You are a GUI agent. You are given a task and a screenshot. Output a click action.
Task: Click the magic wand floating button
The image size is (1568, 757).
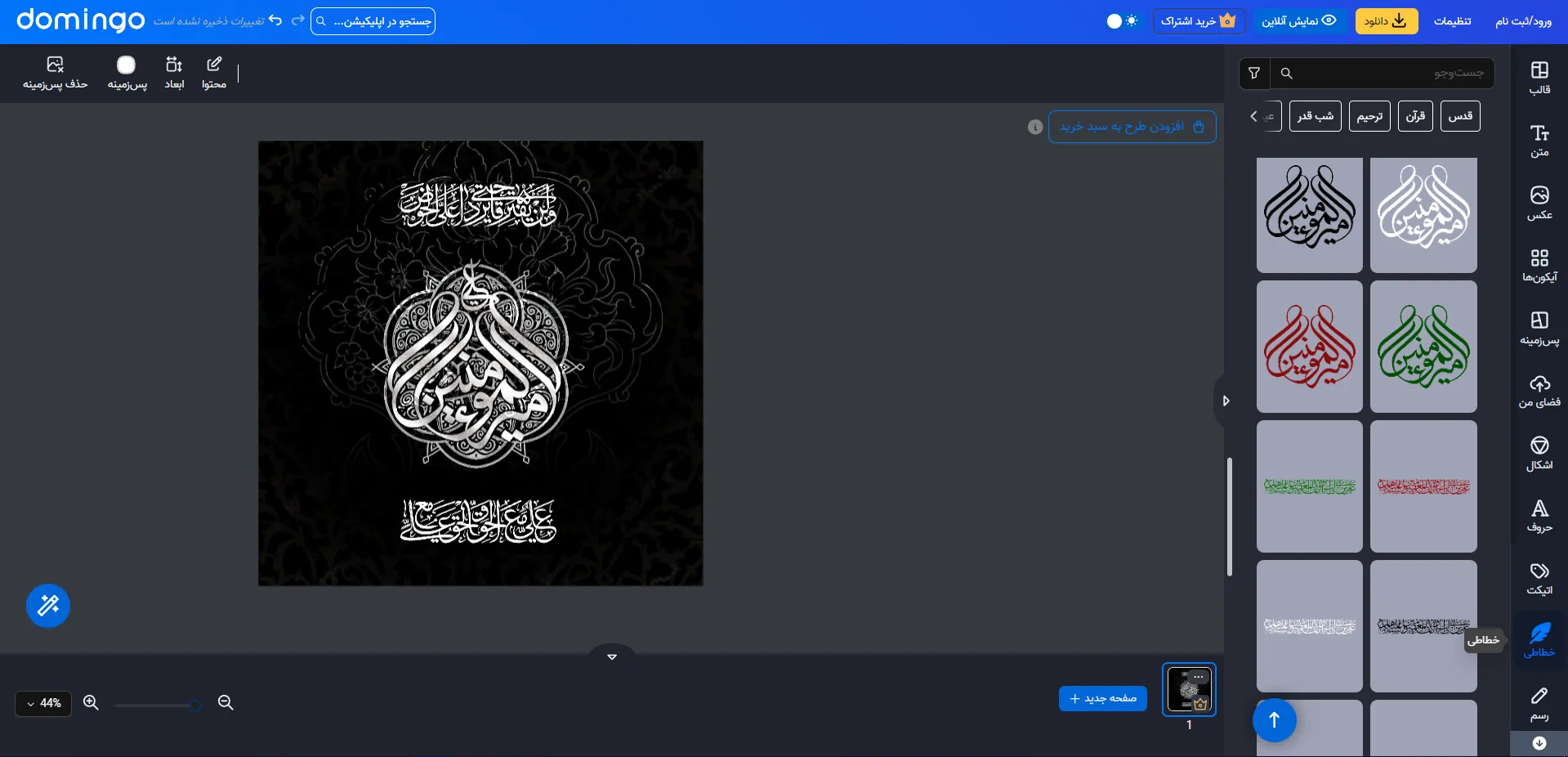point(48,606)
